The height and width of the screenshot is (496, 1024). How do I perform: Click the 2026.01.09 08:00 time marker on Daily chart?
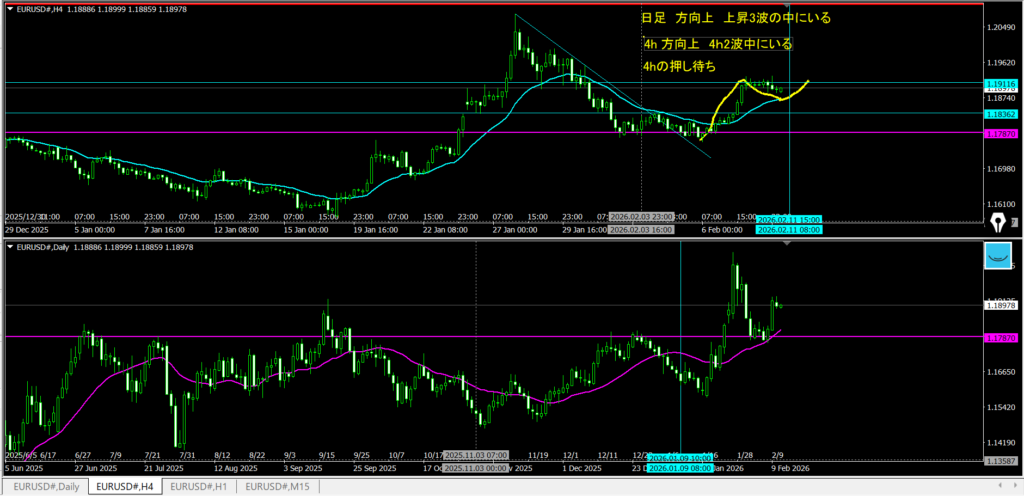click(x=680, y=467)
